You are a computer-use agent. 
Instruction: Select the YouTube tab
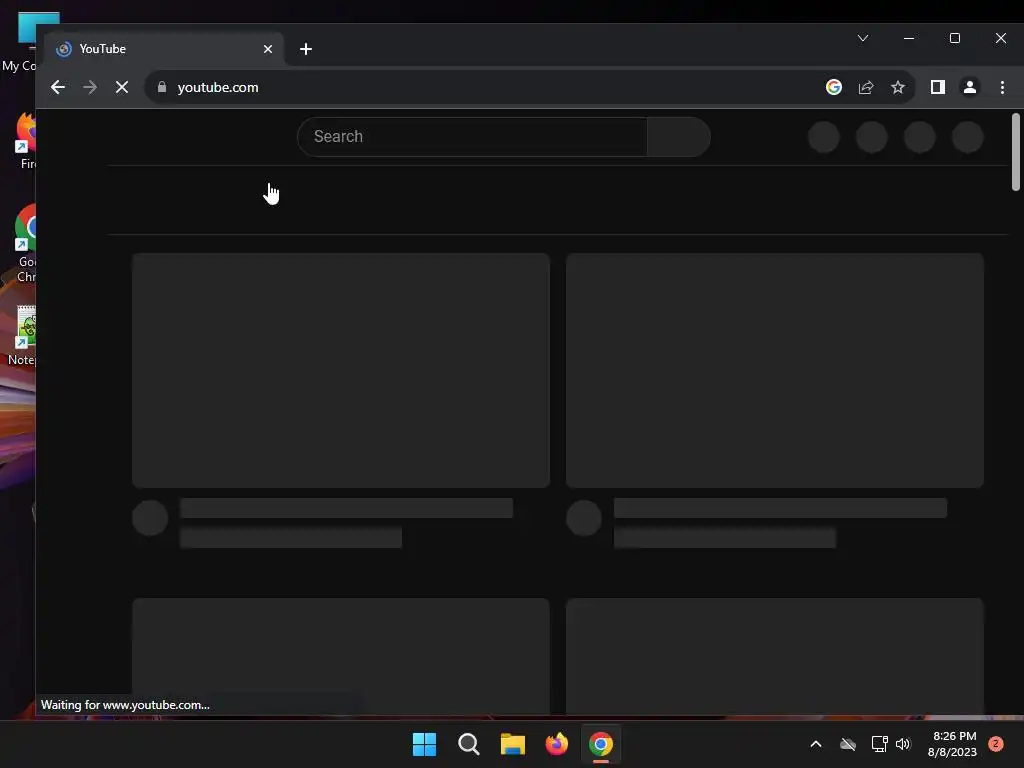[165, 49]
